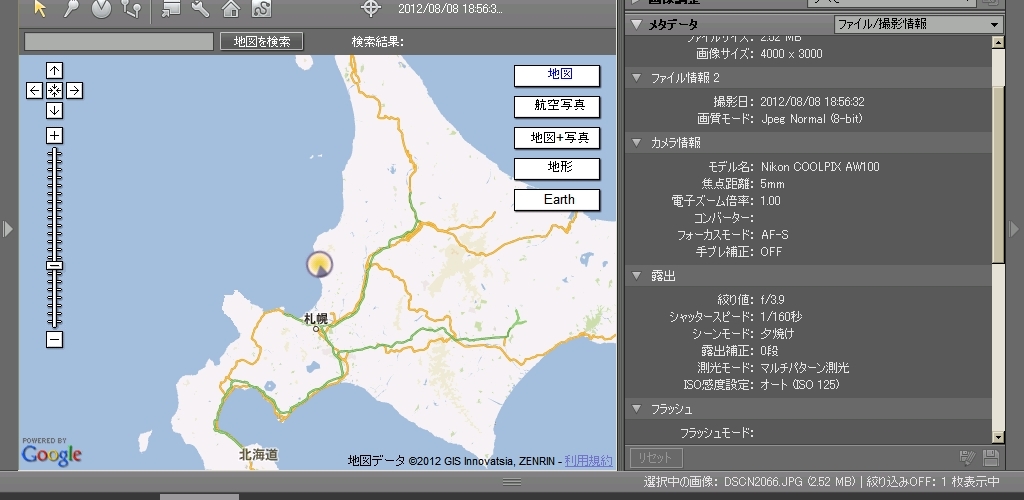The width and height of the screenshot is (1024, 500).
Task: Collapse the メタデータ panel
Action: click(636, 24)
